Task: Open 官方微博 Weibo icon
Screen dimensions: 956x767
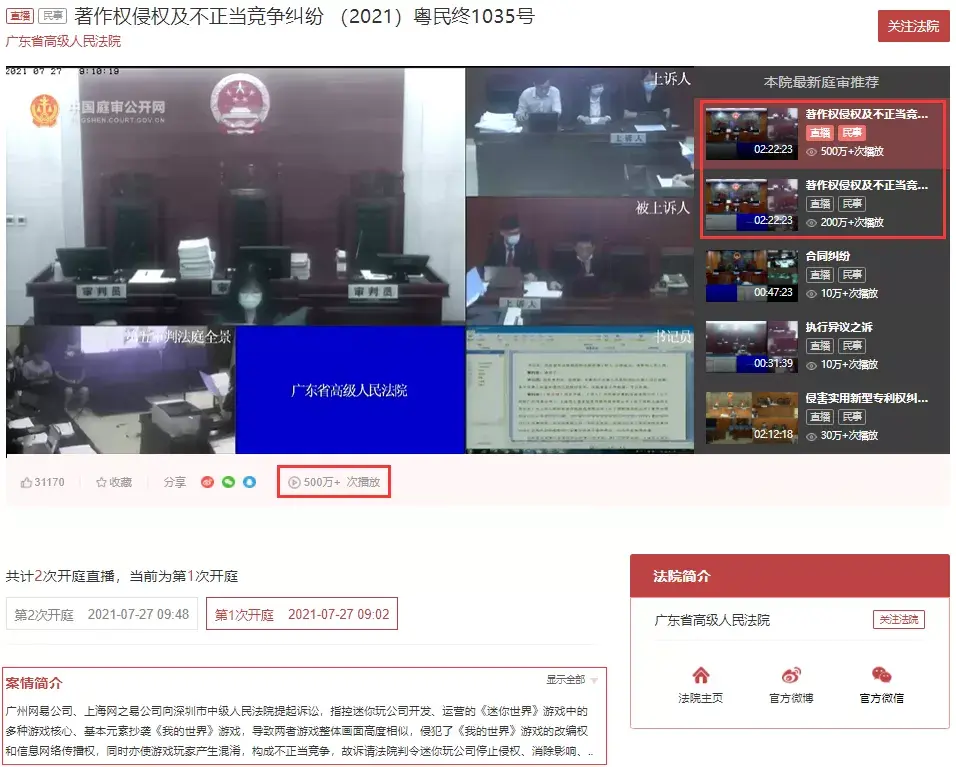Action: click(791, 675)
